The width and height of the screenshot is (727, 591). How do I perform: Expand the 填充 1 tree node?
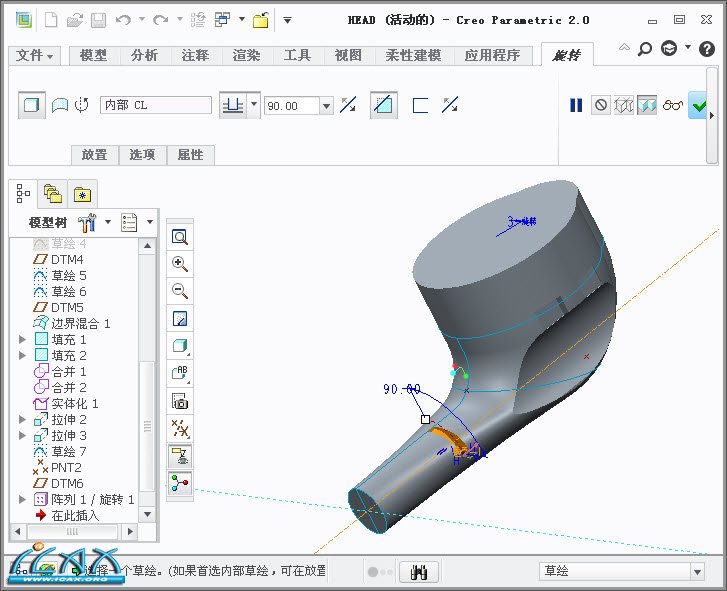click(22, 340)
